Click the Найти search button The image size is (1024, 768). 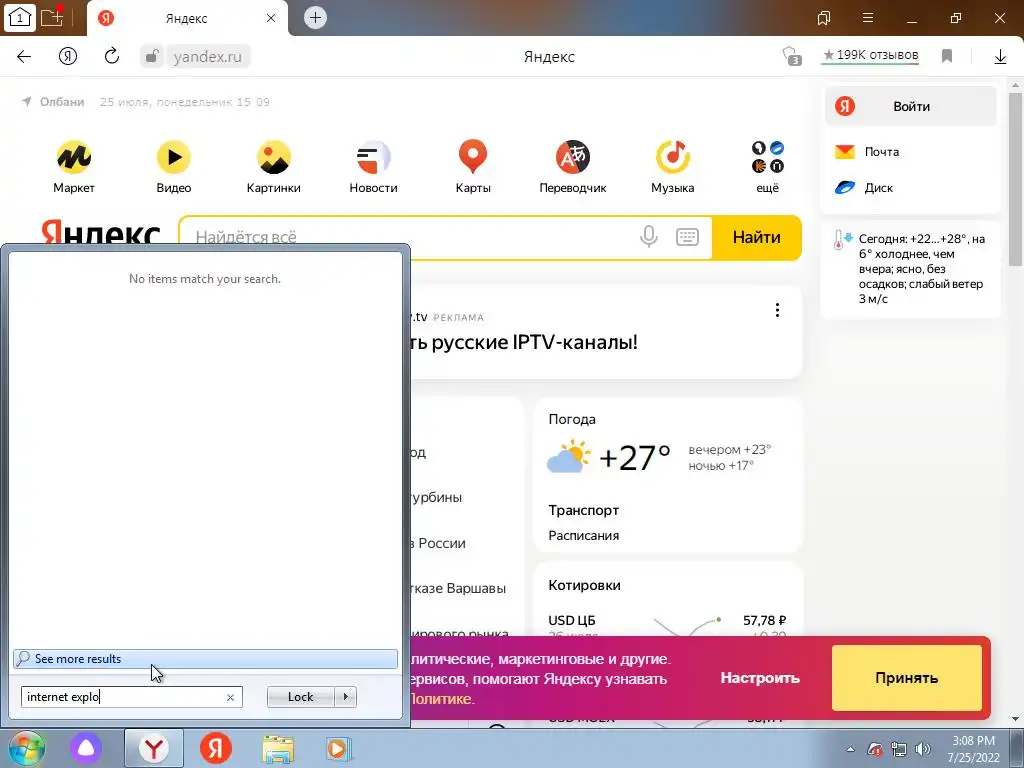(756, 237)
